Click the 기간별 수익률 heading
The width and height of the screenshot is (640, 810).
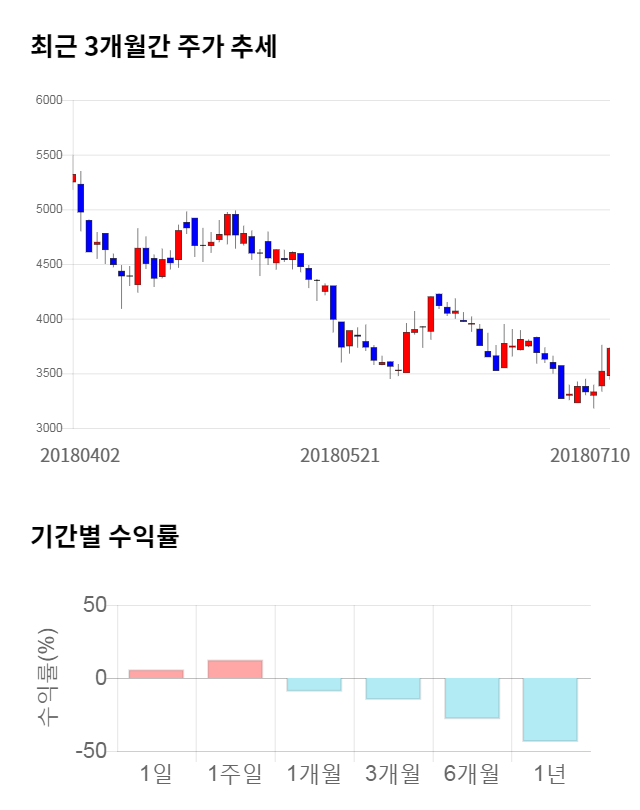tap(104, 536)
